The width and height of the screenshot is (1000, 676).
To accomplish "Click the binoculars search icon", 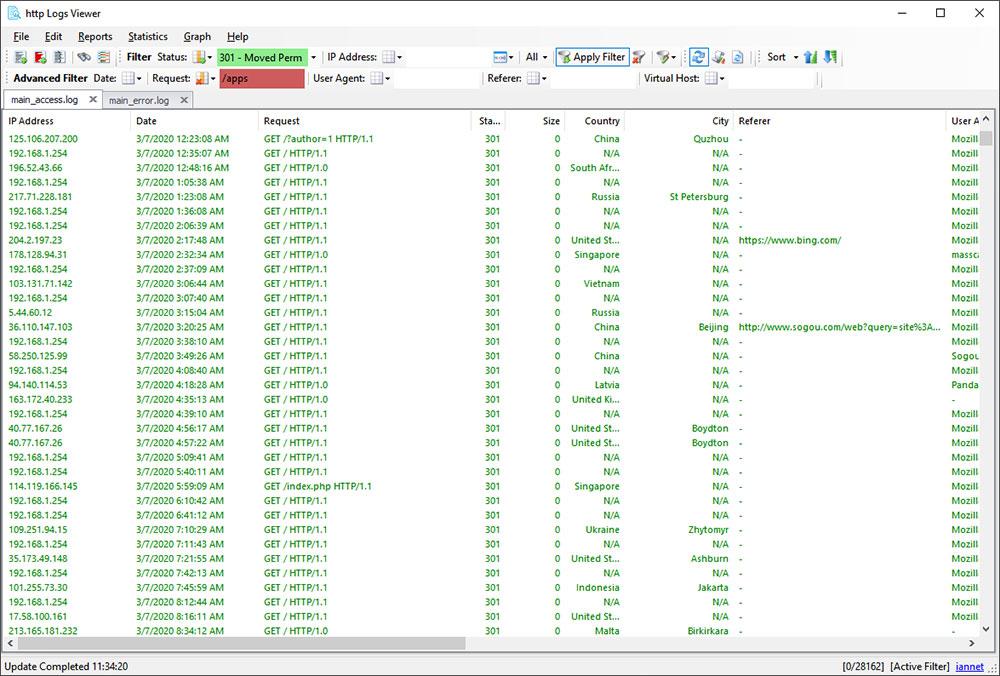I will tap(84, 57).
